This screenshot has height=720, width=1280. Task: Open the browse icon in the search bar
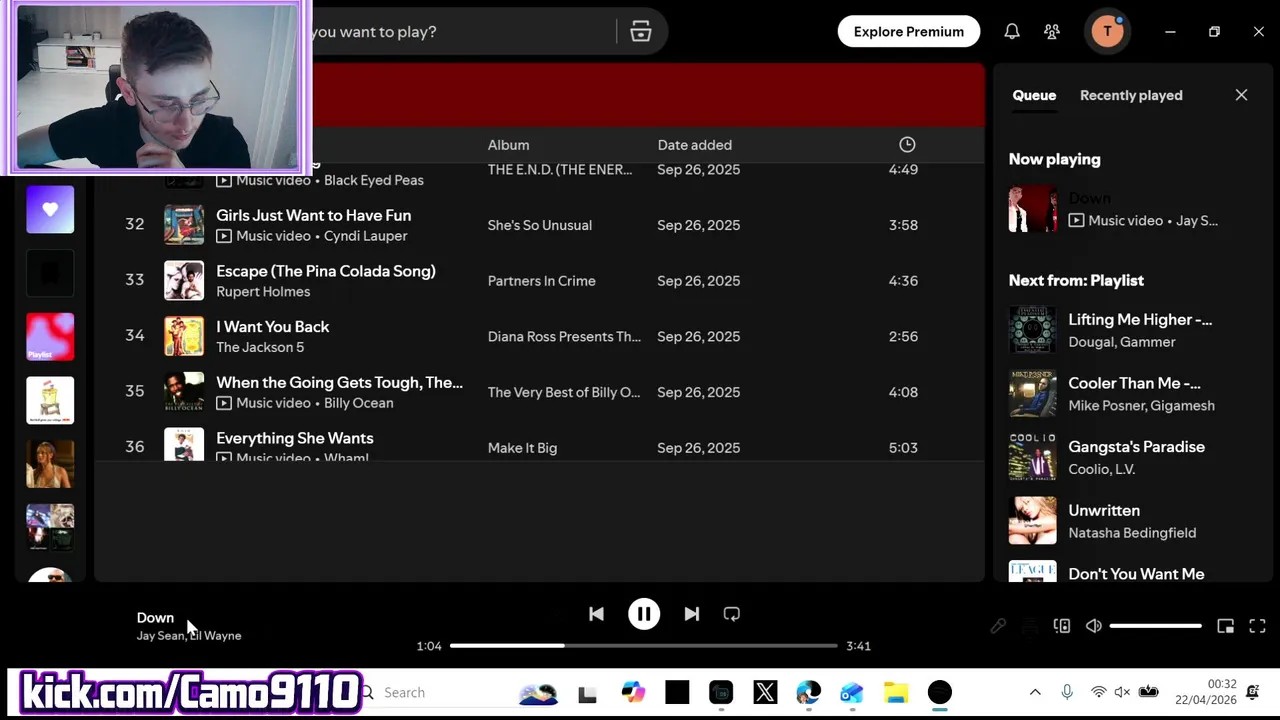pyautogui.click(x=641, y=32)
